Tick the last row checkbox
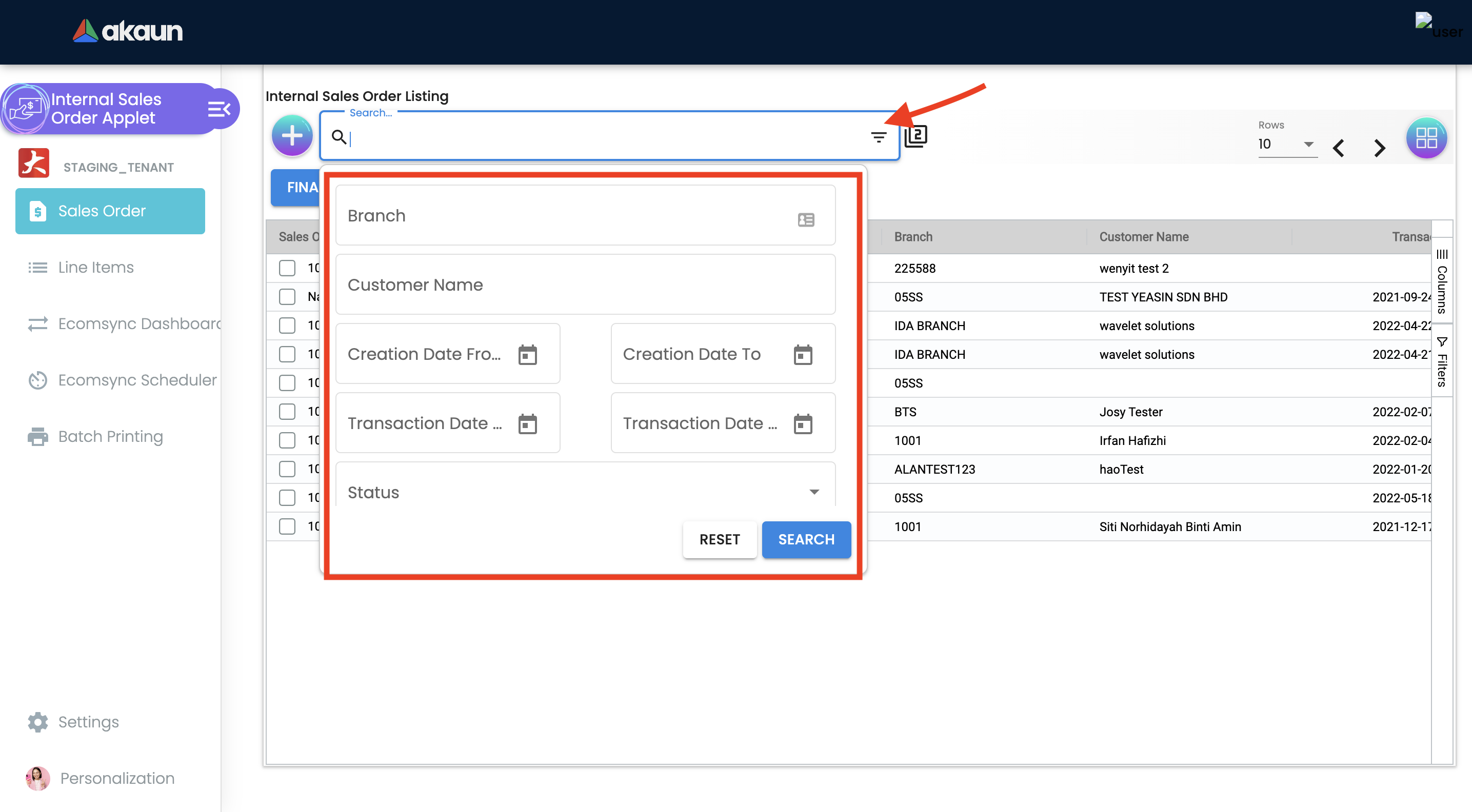Viewport: 1472px width, 812px height. coord(287,526)
